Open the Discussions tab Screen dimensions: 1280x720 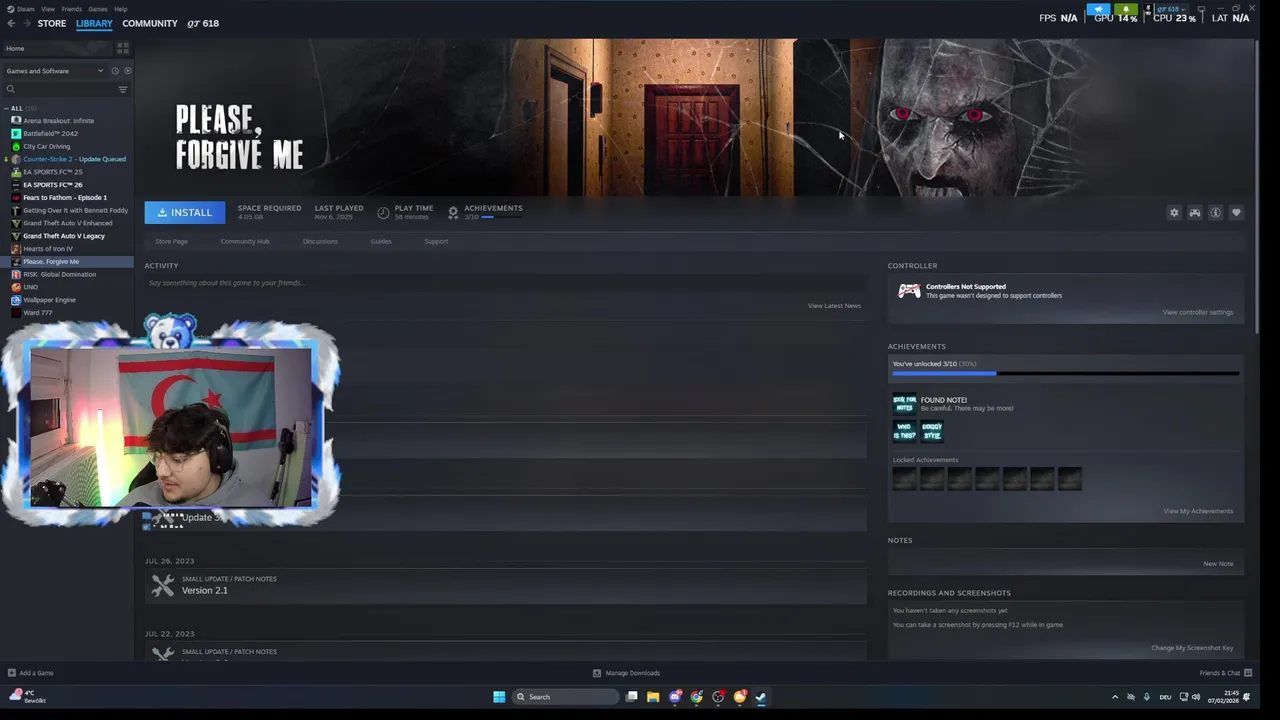[x=320, y=241]
